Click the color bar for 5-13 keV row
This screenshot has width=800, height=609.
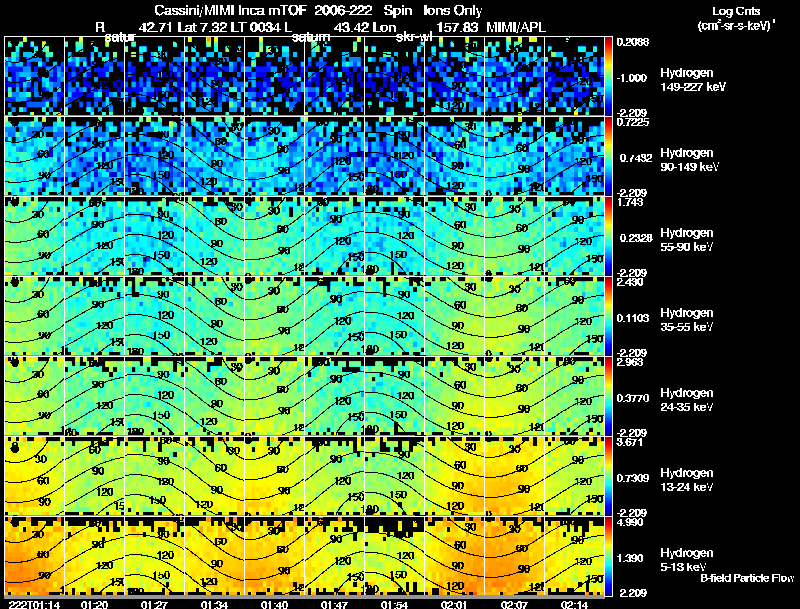608,556
